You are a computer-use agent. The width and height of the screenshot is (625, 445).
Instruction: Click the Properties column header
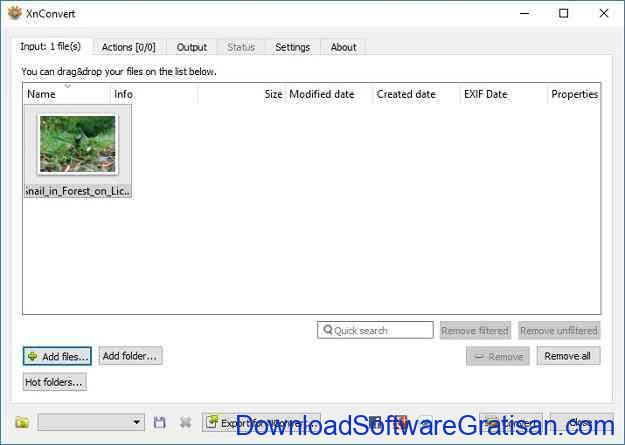574,94
